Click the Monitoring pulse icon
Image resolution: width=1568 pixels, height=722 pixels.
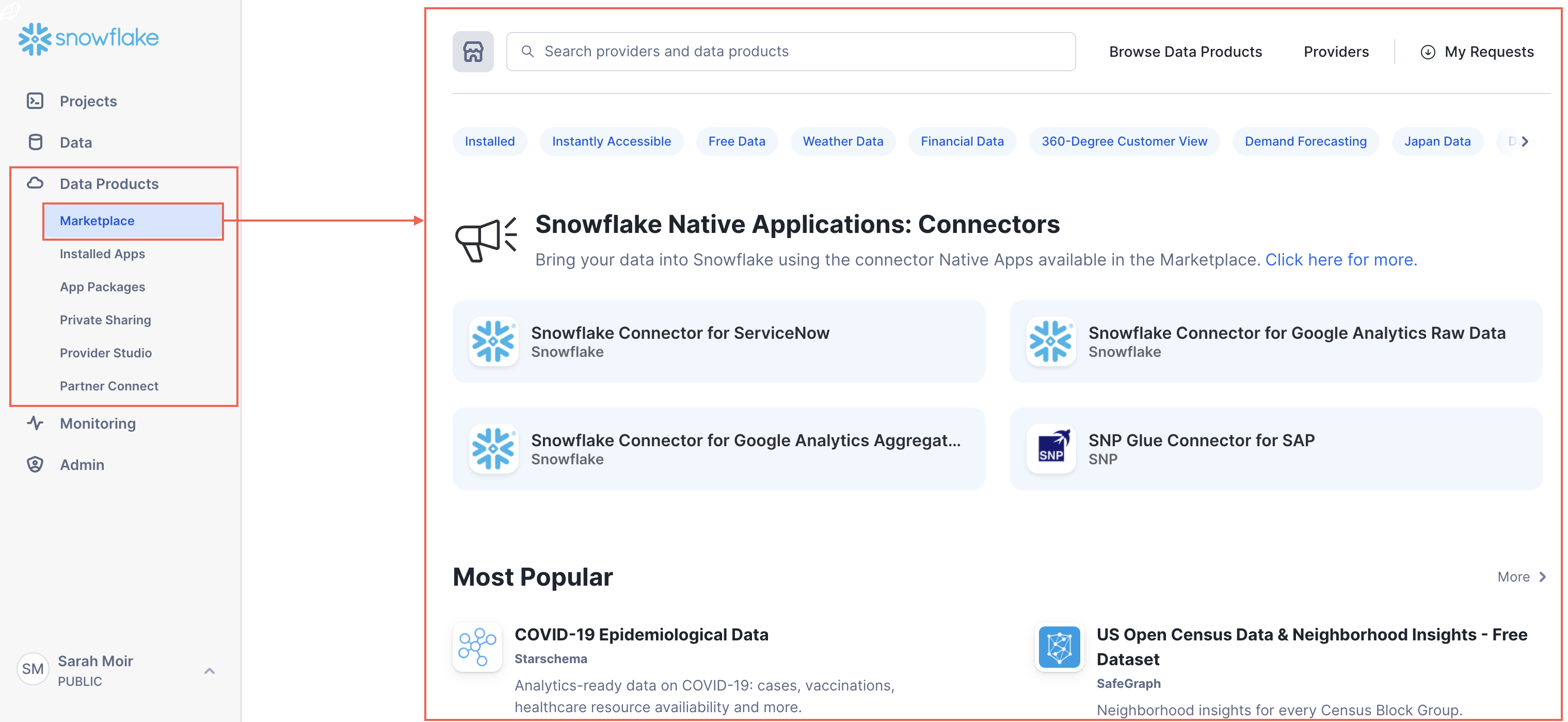point(35,423)
